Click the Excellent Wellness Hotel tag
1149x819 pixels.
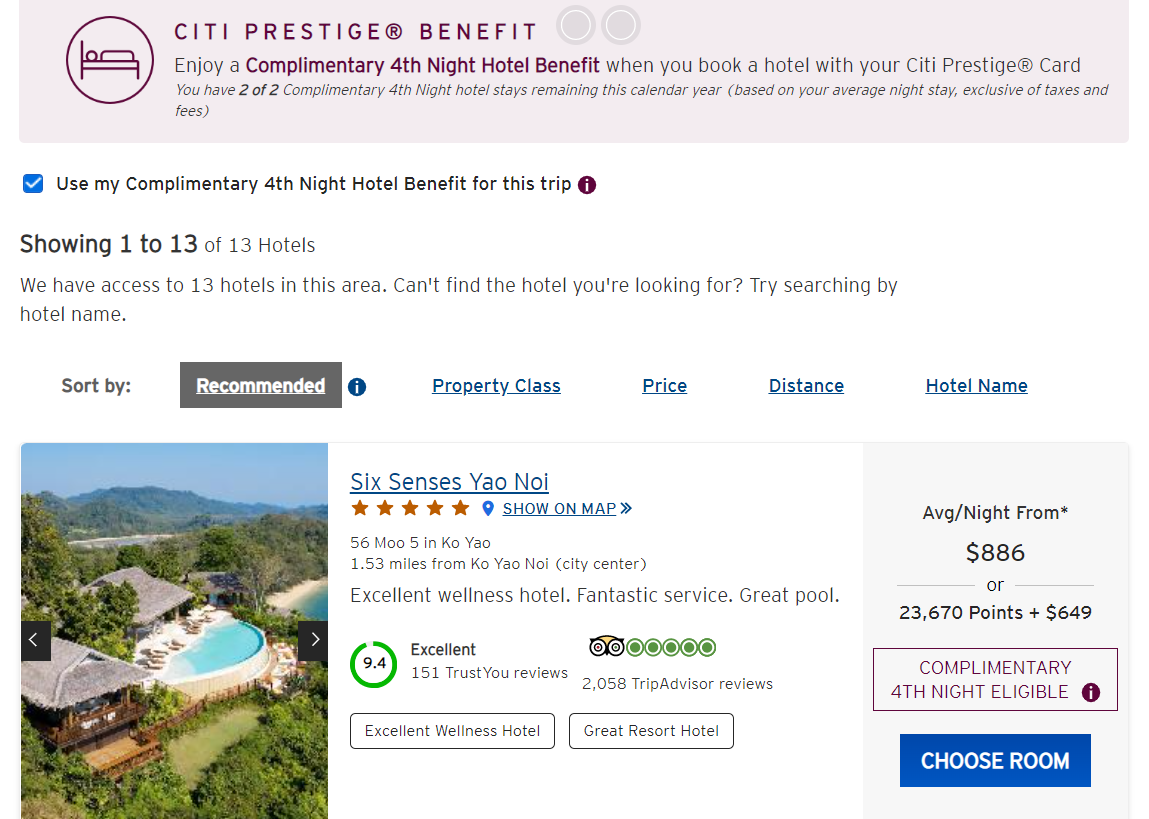(452, 731)
